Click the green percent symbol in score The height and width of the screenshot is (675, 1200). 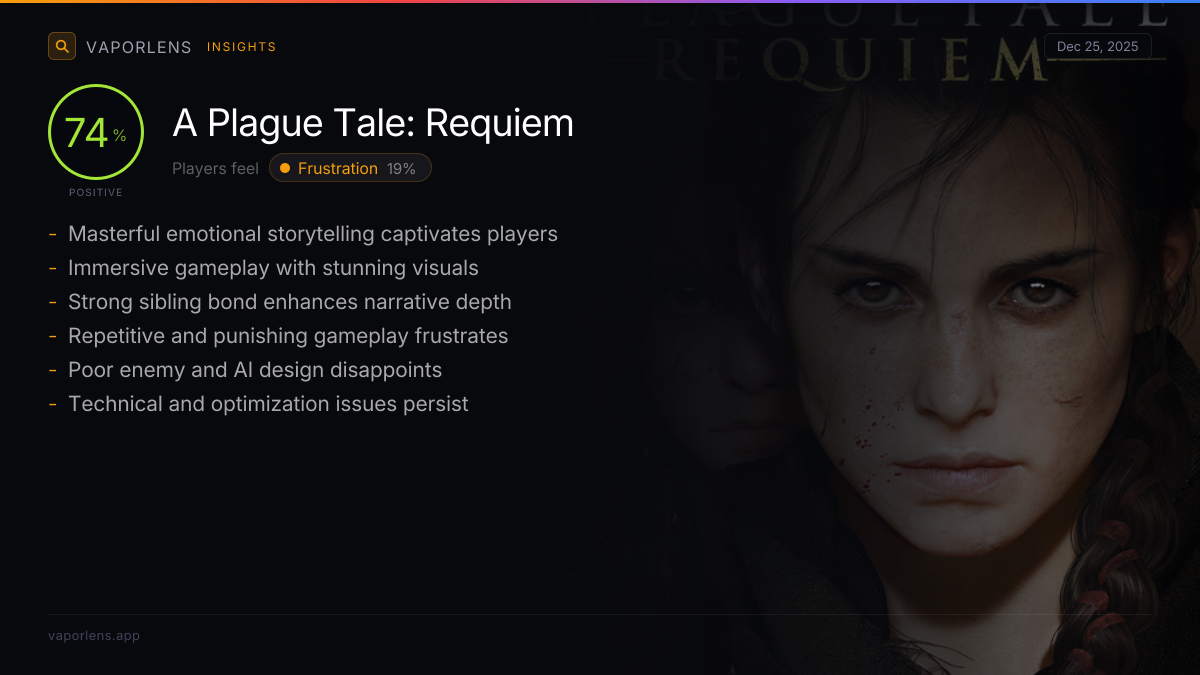point(120,136)
